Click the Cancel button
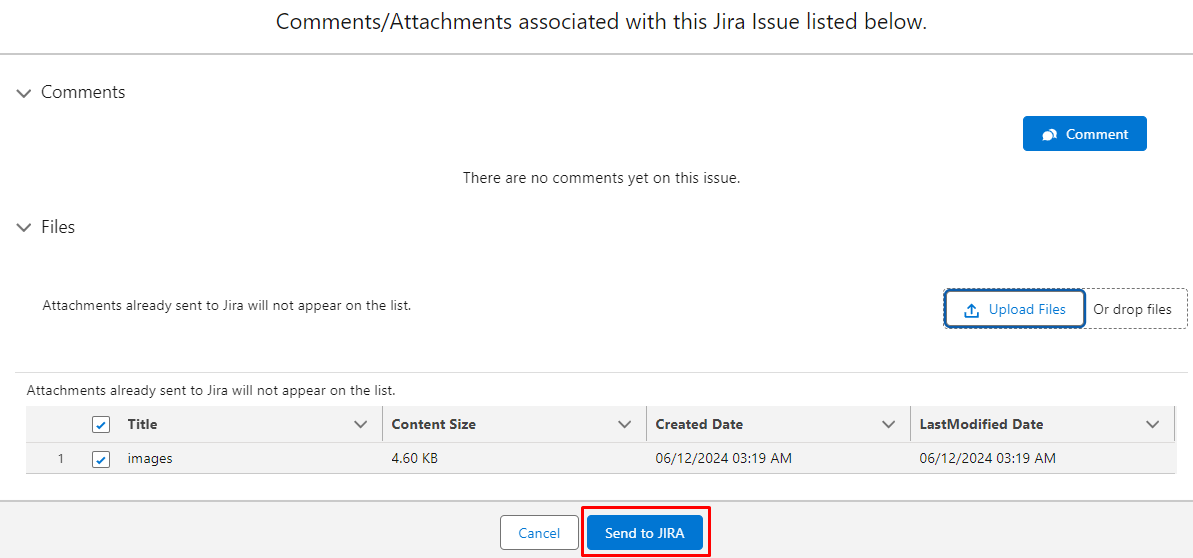 [539, 533]
